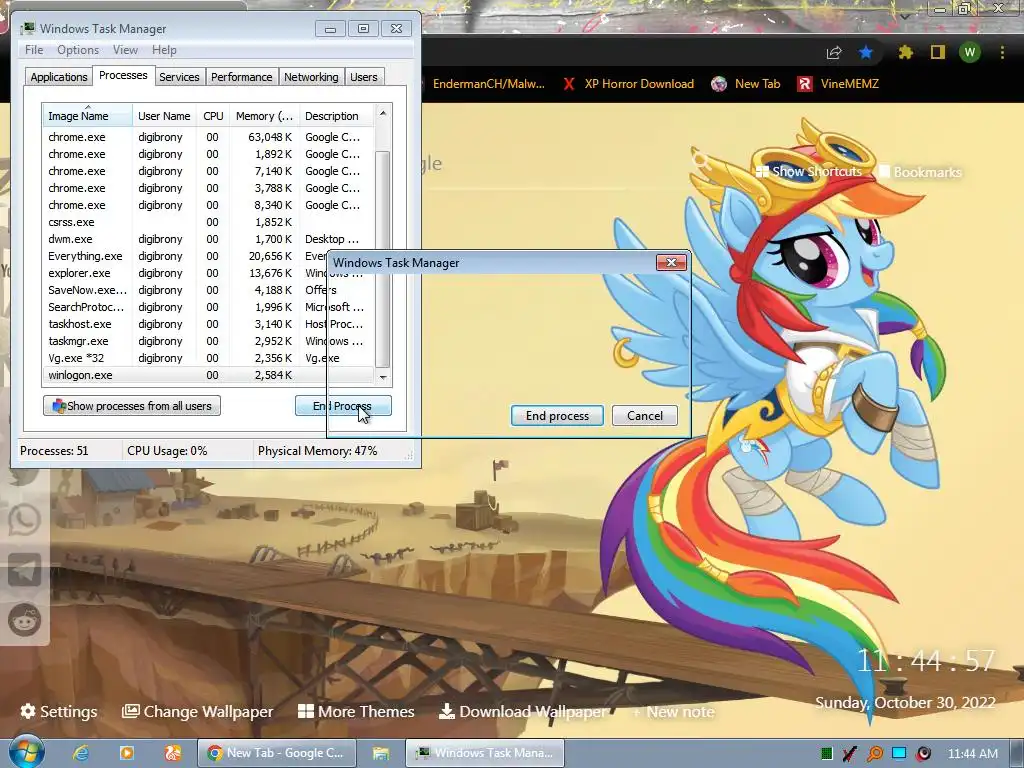The height and width of the screenshot is (768, 1024).
Task: Open XP Horror Download bookmark
Action: pos(628,84)
